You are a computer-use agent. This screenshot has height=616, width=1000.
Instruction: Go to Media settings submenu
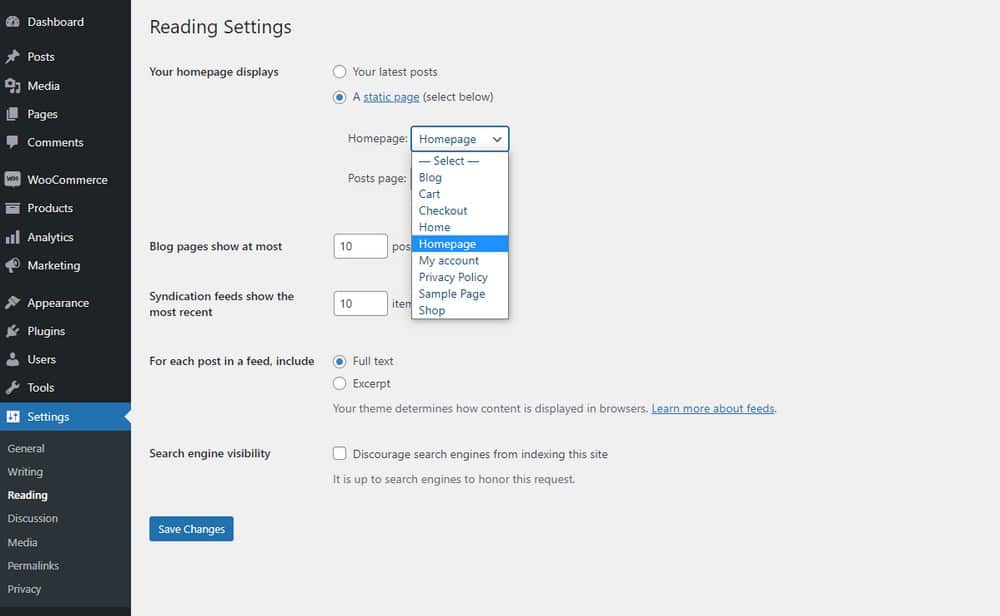point(22,542)
